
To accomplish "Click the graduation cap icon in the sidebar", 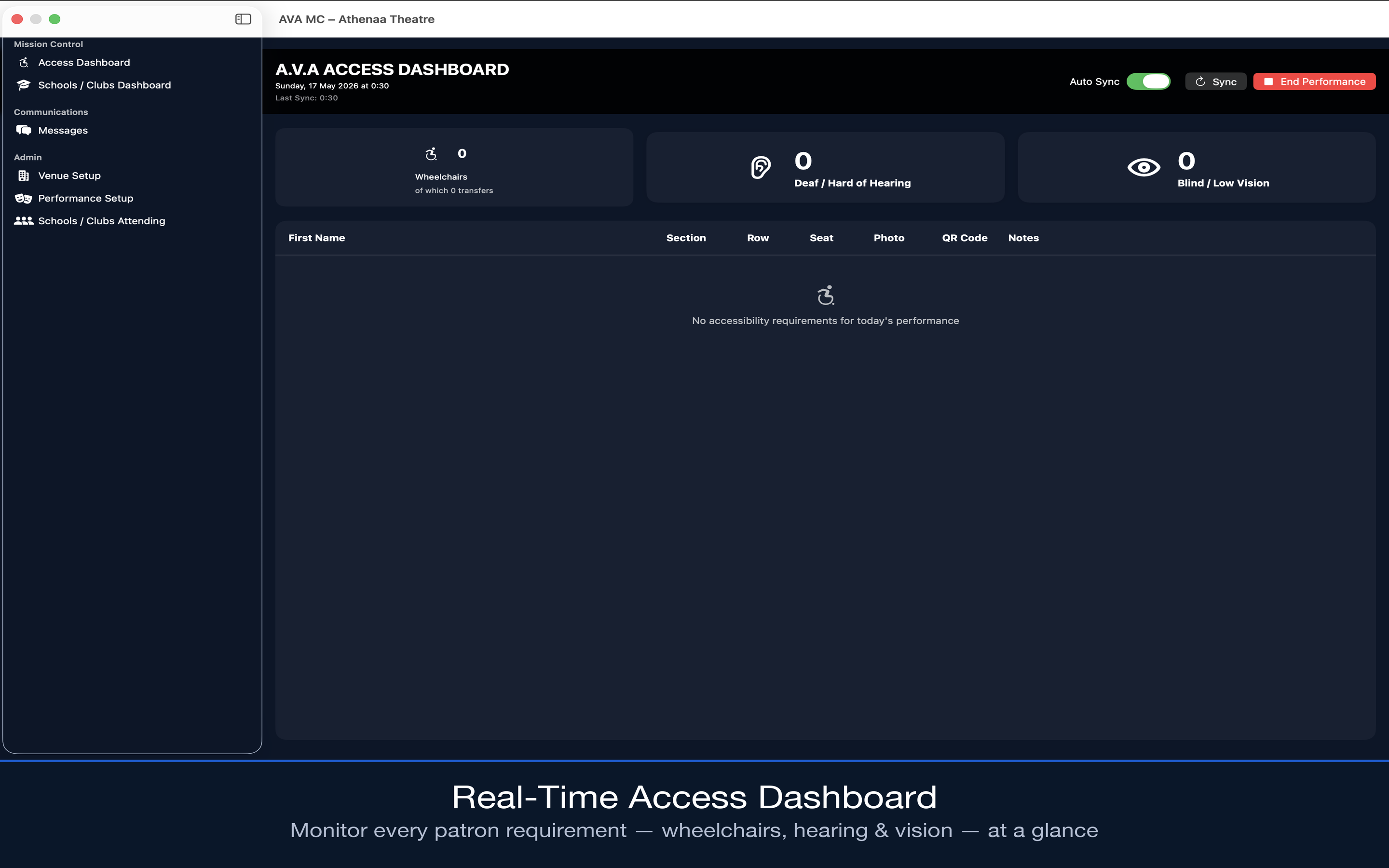I will 24,85.
